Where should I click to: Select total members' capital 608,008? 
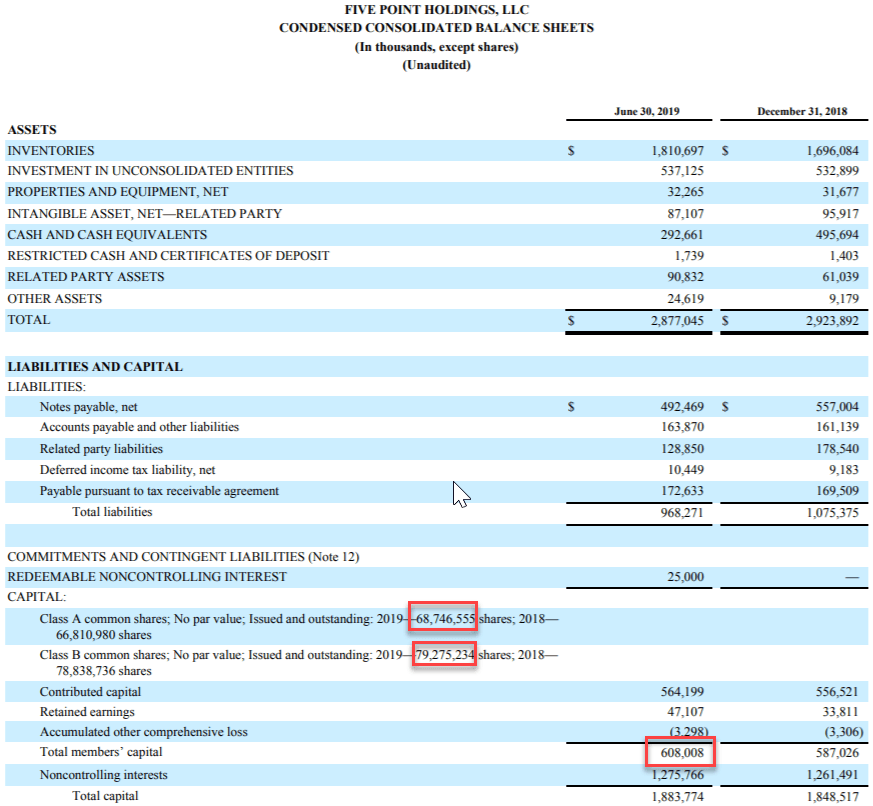tap(682, 753)
